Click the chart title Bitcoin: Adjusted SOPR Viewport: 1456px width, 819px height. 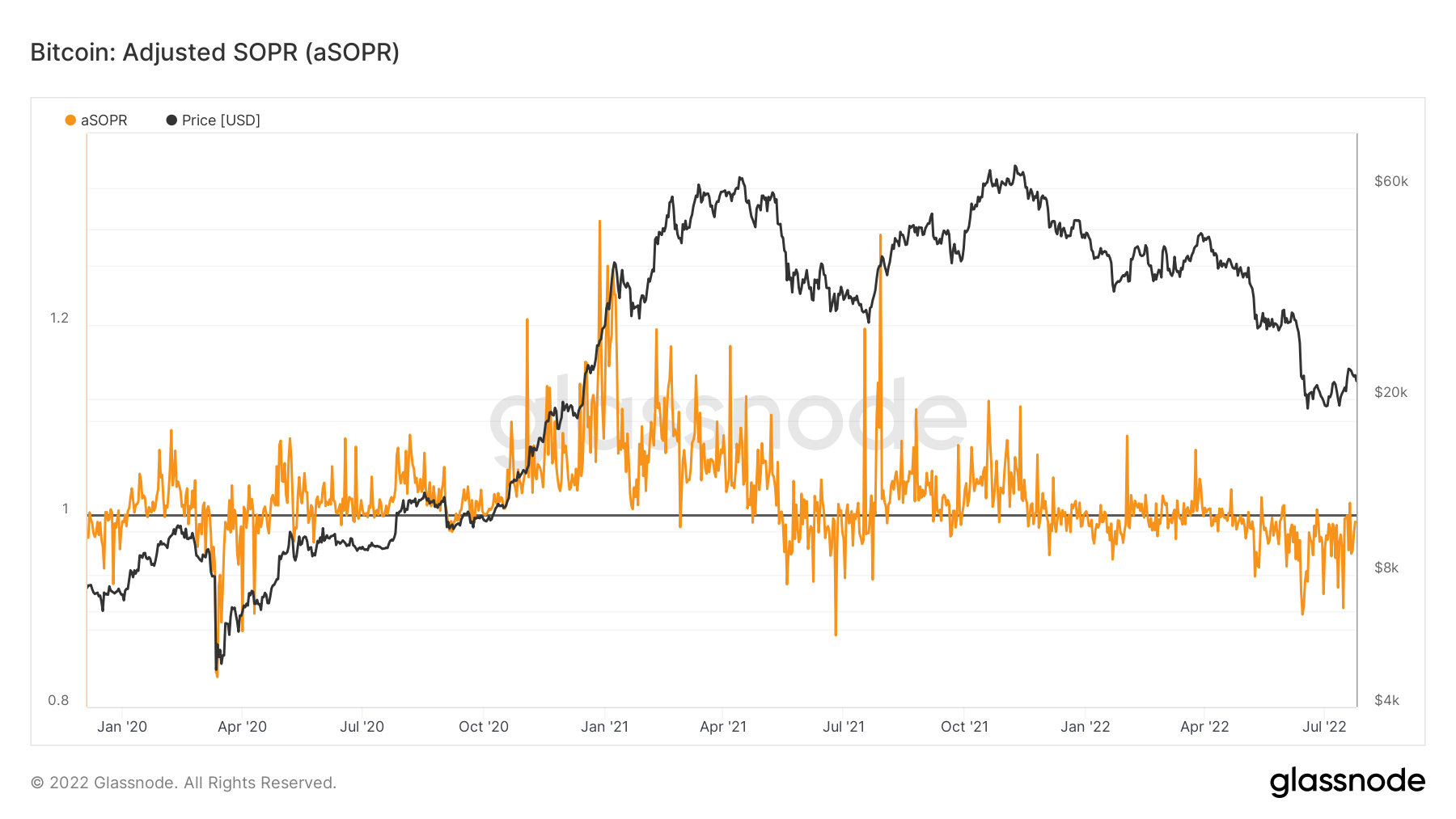[x=215, y=52]
